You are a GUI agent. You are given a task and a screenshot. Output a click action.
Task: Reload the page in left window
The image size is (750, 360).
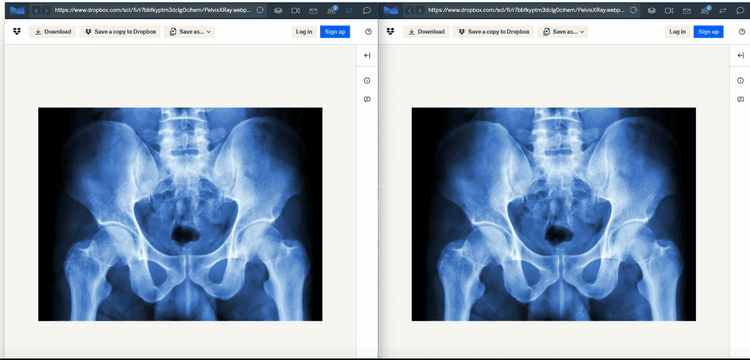coord(260,10)
